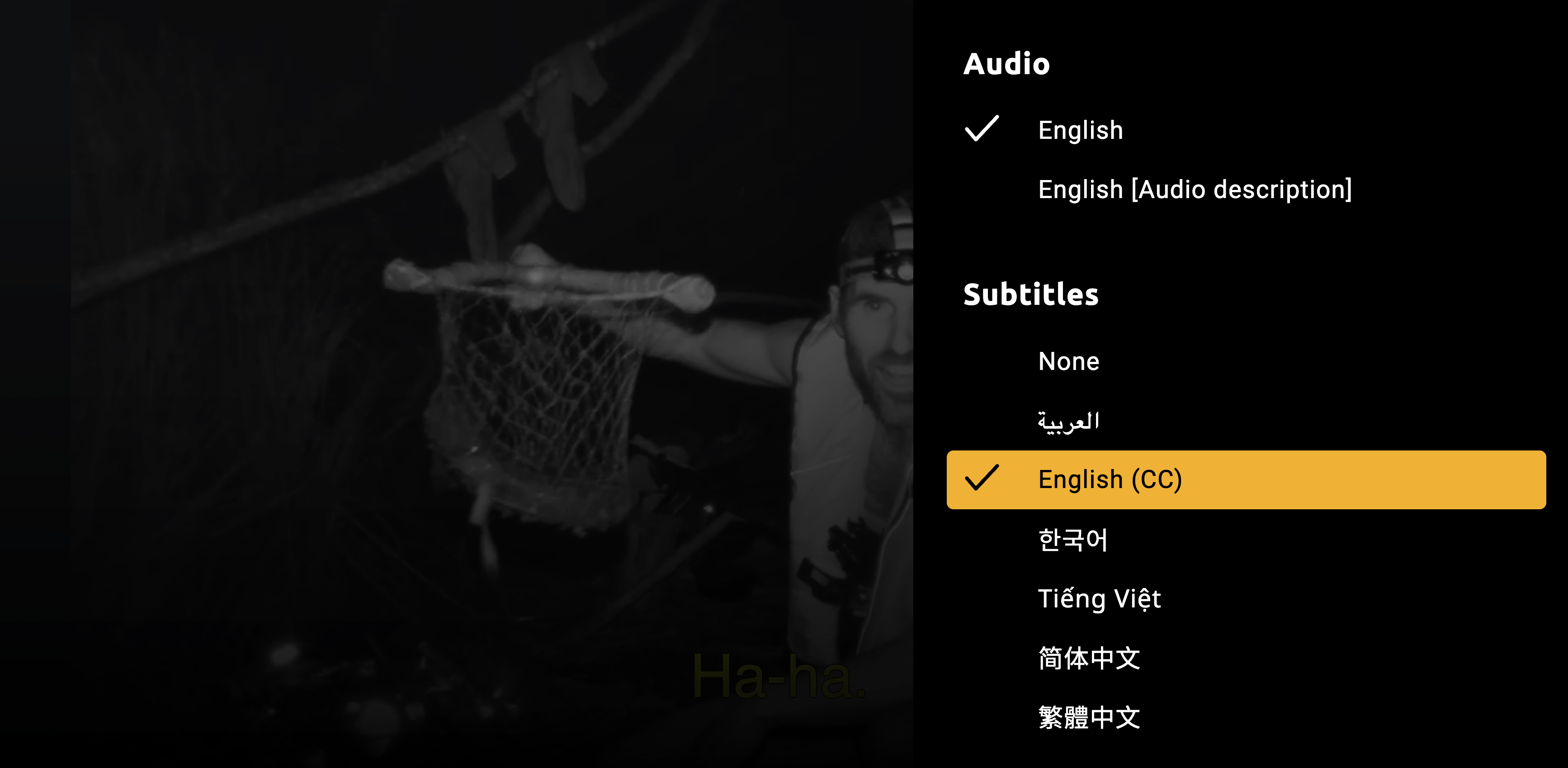Select the English audio track
This screenshot has height=768, width=1568.
1081,130
